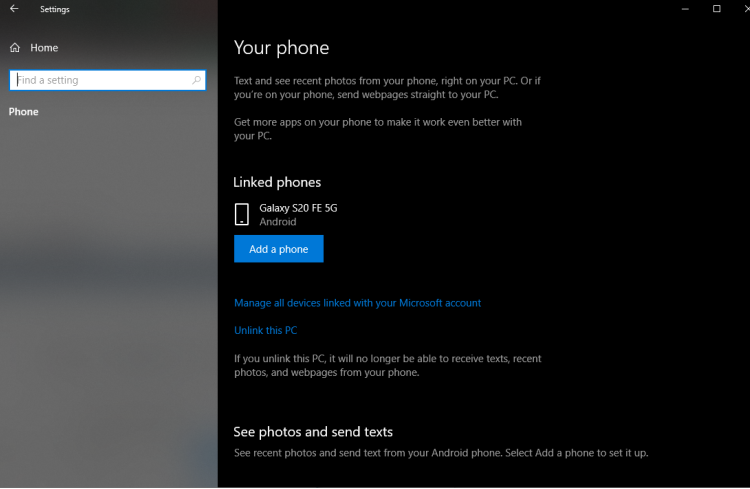Open Manage all devices linked link
The height and width of the screenshot is (489, 750).
coord(357,303)
